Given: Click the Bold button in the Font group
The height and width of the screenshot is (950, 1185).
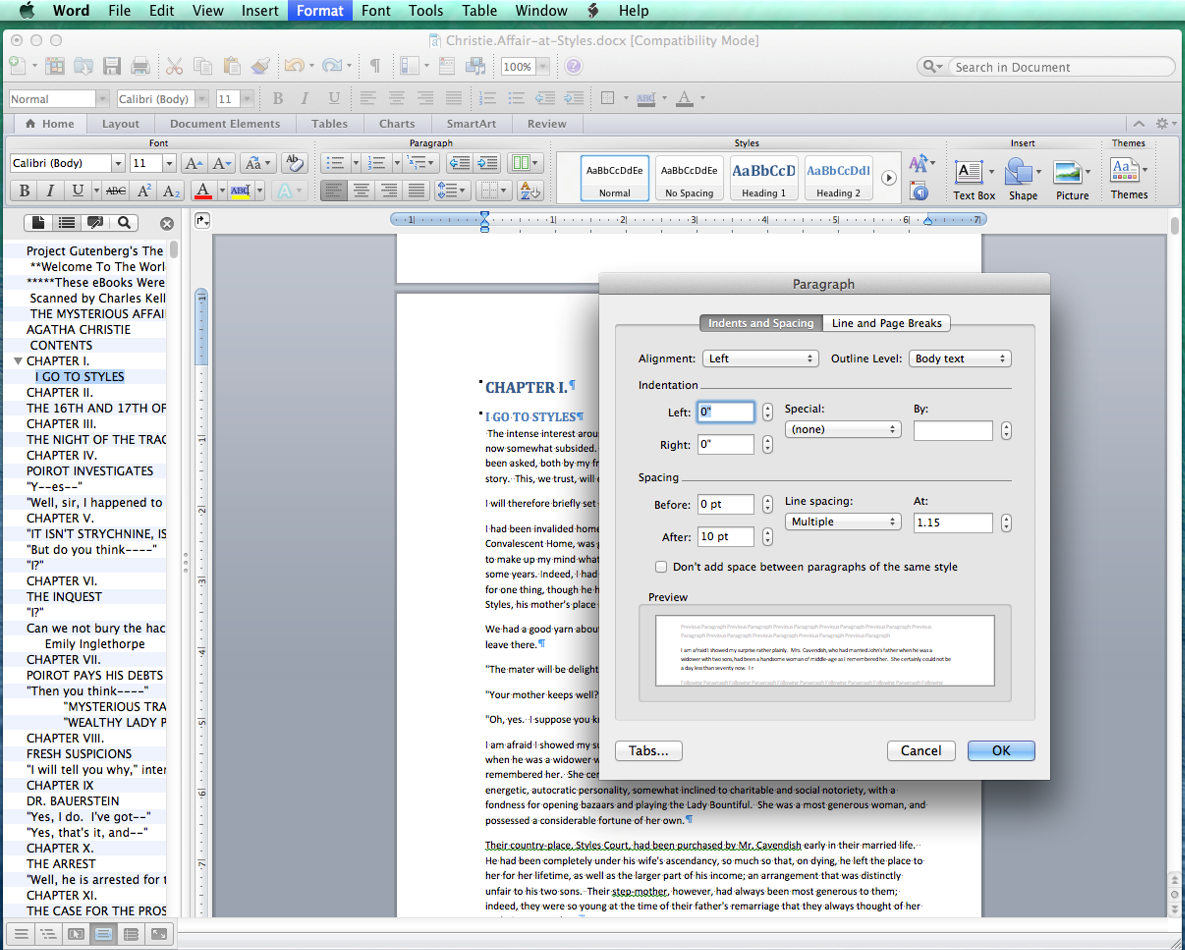Looking at the screenshot, I should tap(24, 191).
